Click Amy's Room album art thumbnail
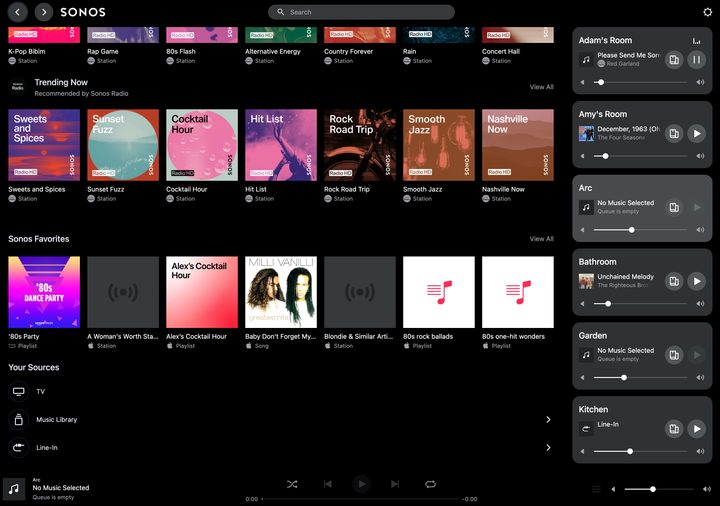The width and height of the screenshot is (720, 506). pos(586,134)
